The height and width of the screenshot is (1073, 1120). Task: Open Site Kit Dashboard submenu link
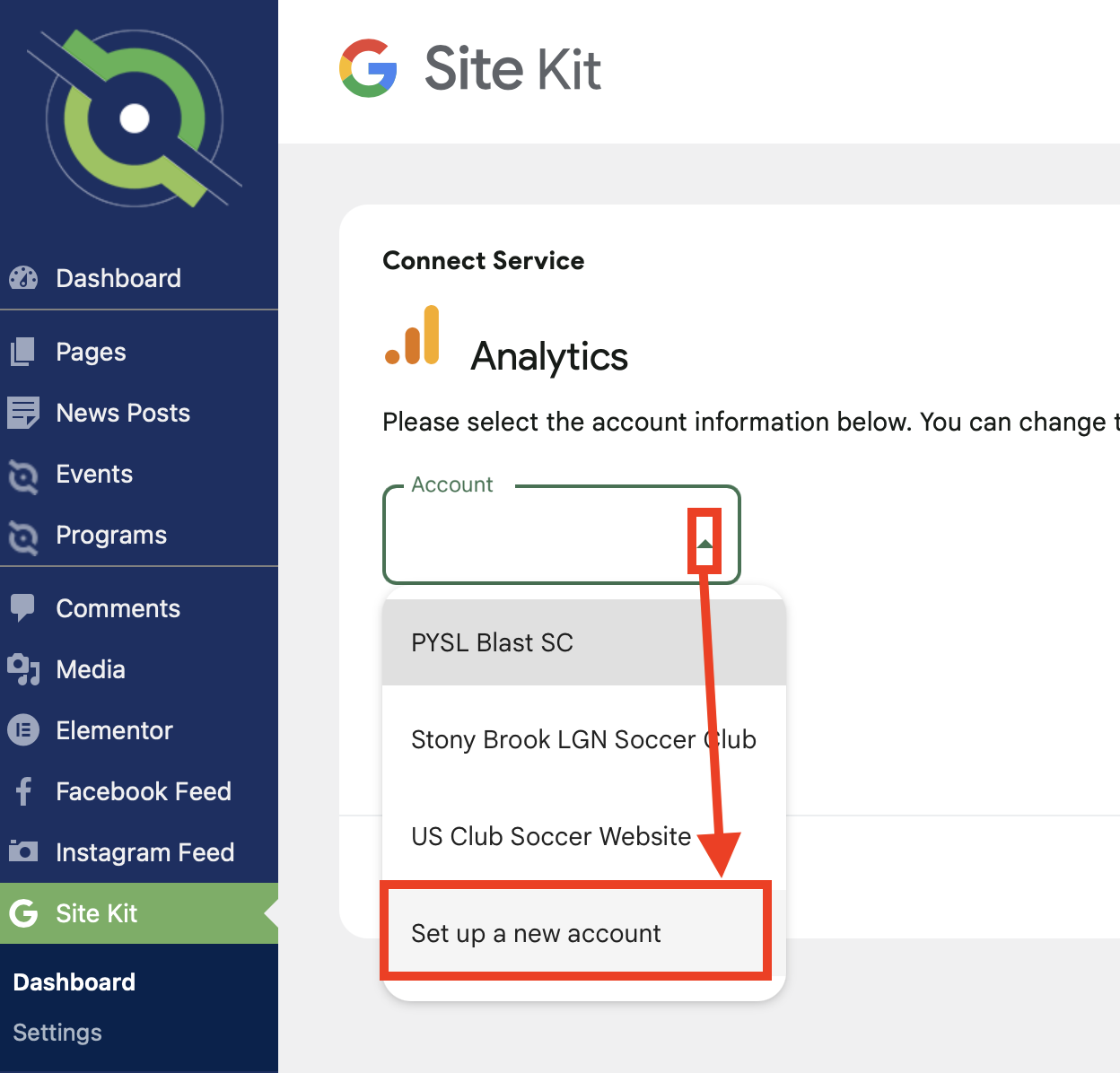click(x=74, y=982)
